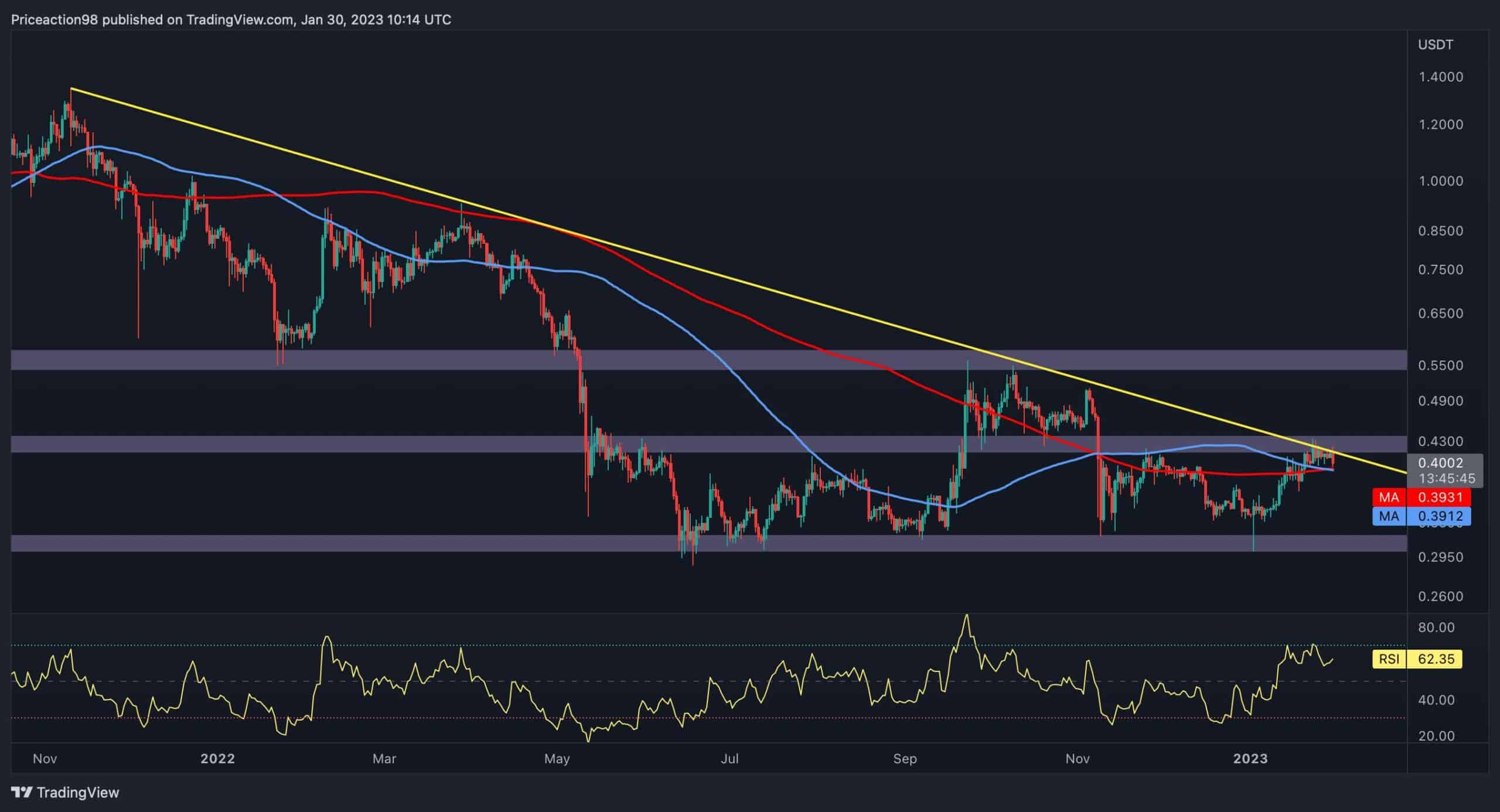This screenshot has width=1500, height=812.
Task: Select the 1.2000 price axis label
Action: 1441,124
